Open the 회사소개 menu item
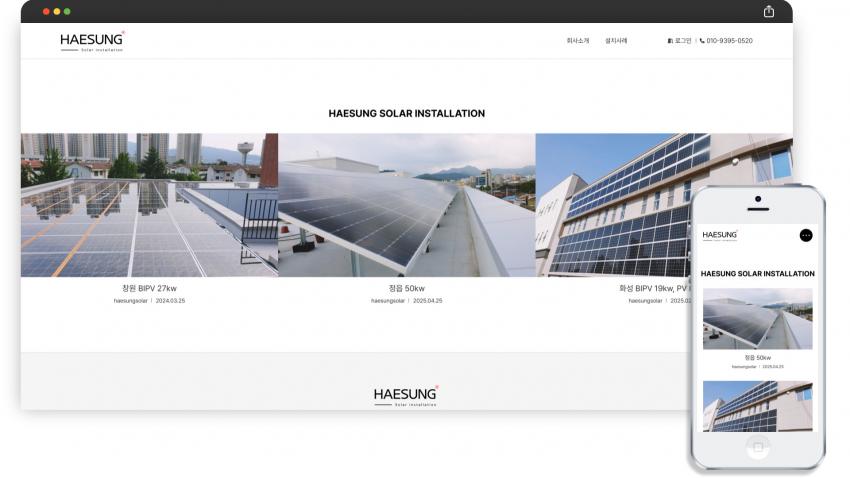850x478 pixels. click(x=578, y=41)
